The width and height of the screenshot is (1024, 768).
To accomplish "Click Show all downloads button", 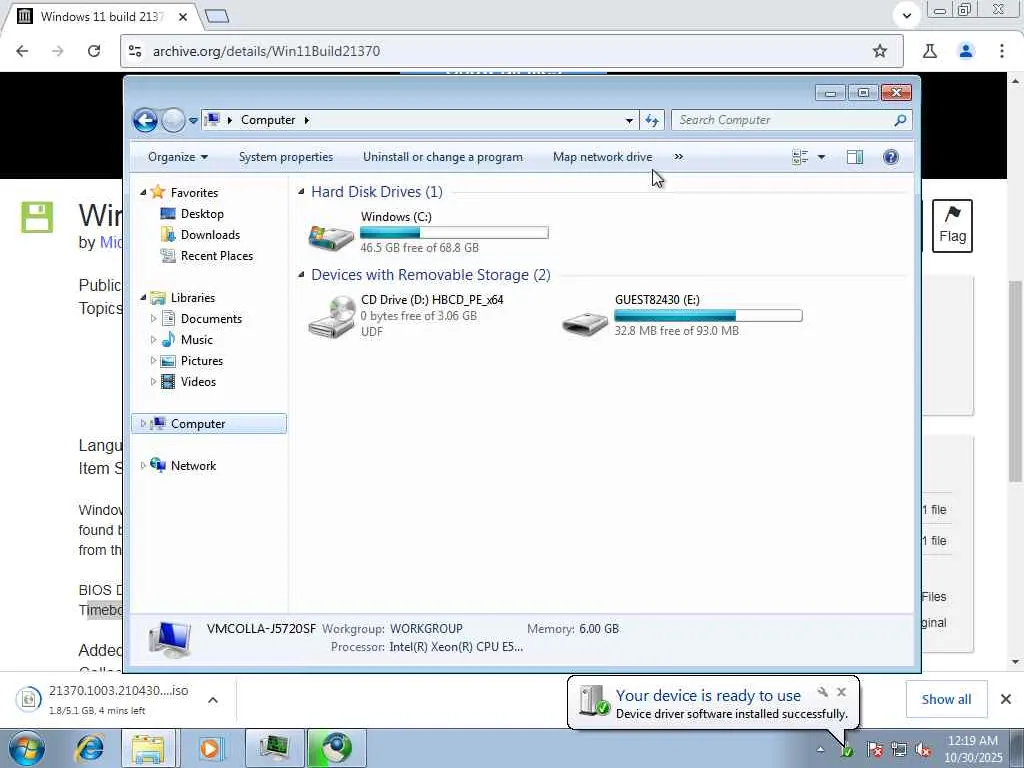I will (946, 699).
